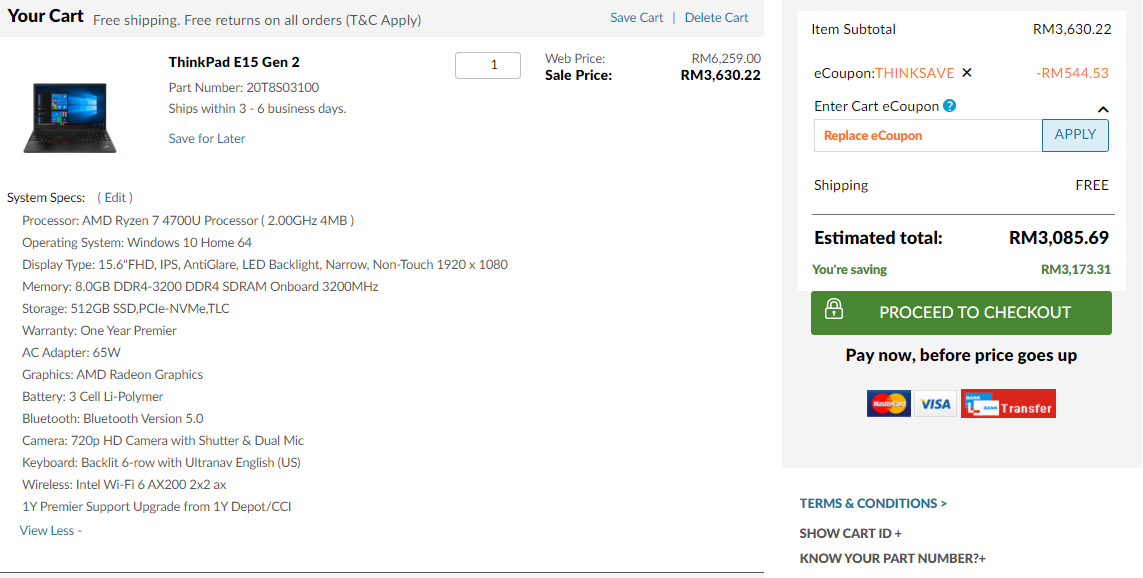Click the eCoupon help question mark icon

tap(950, 106)
